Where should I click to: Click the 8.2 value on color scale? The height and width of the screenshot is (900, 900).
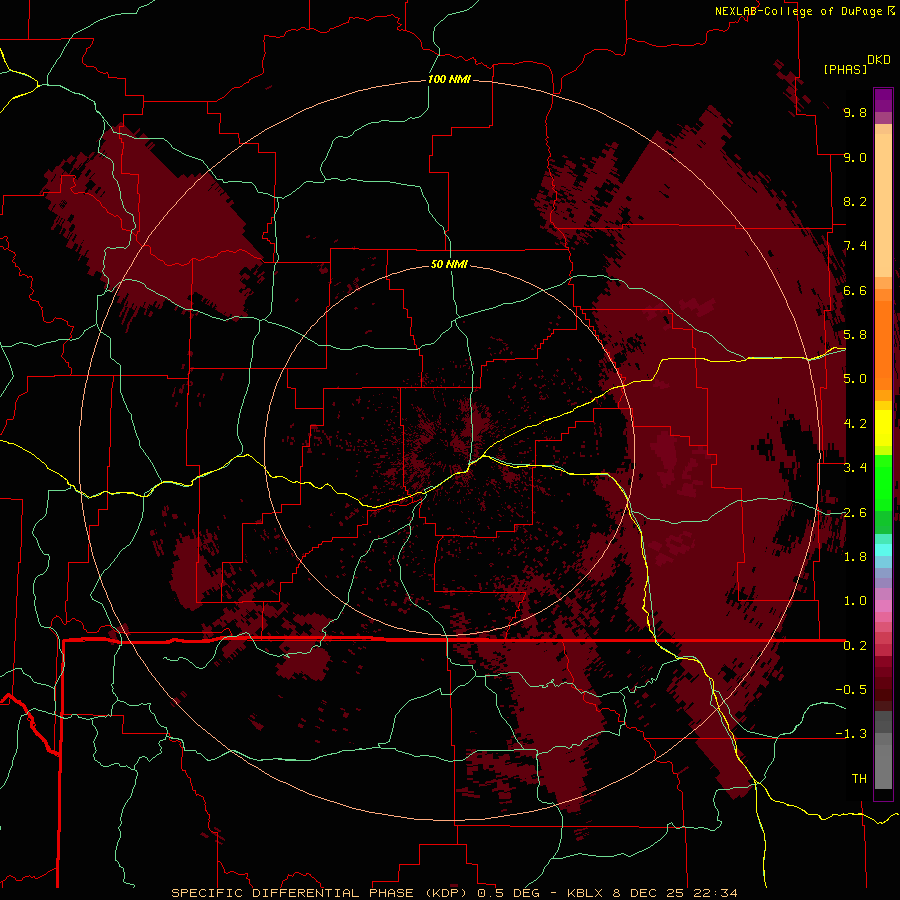point(855,201)
